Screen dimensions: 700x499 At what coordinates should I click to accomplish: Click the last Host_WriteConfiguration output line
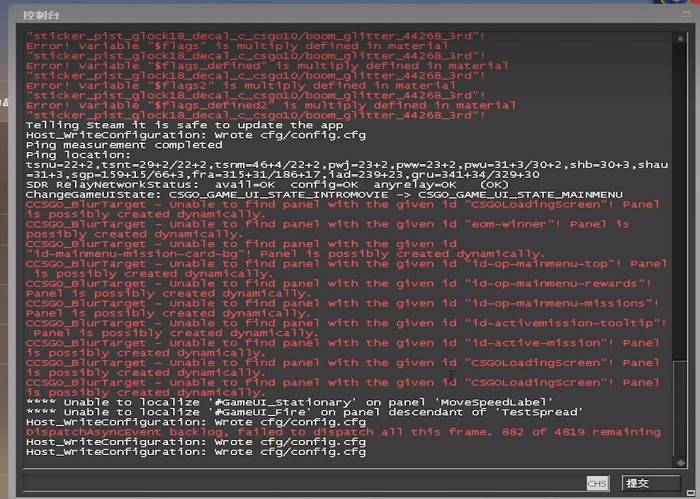point(196,451)
